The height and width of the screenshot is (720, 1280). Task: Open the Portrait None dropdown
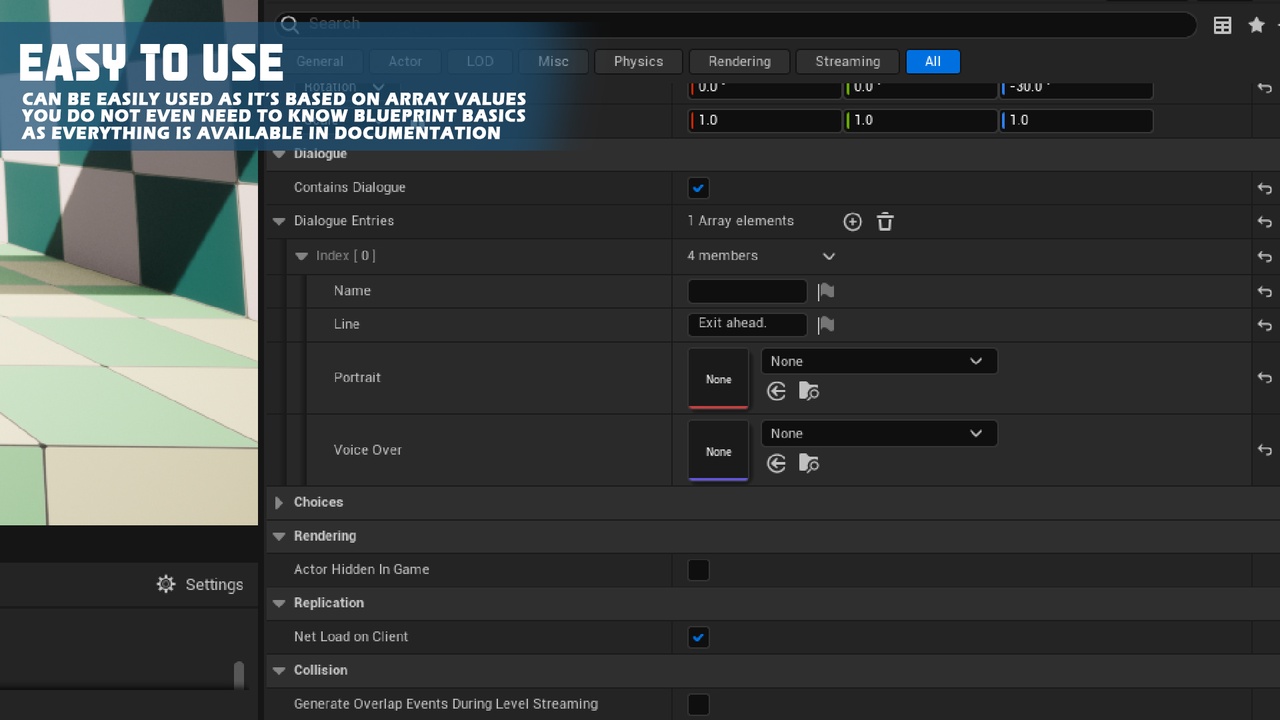(x=878, y=361)
